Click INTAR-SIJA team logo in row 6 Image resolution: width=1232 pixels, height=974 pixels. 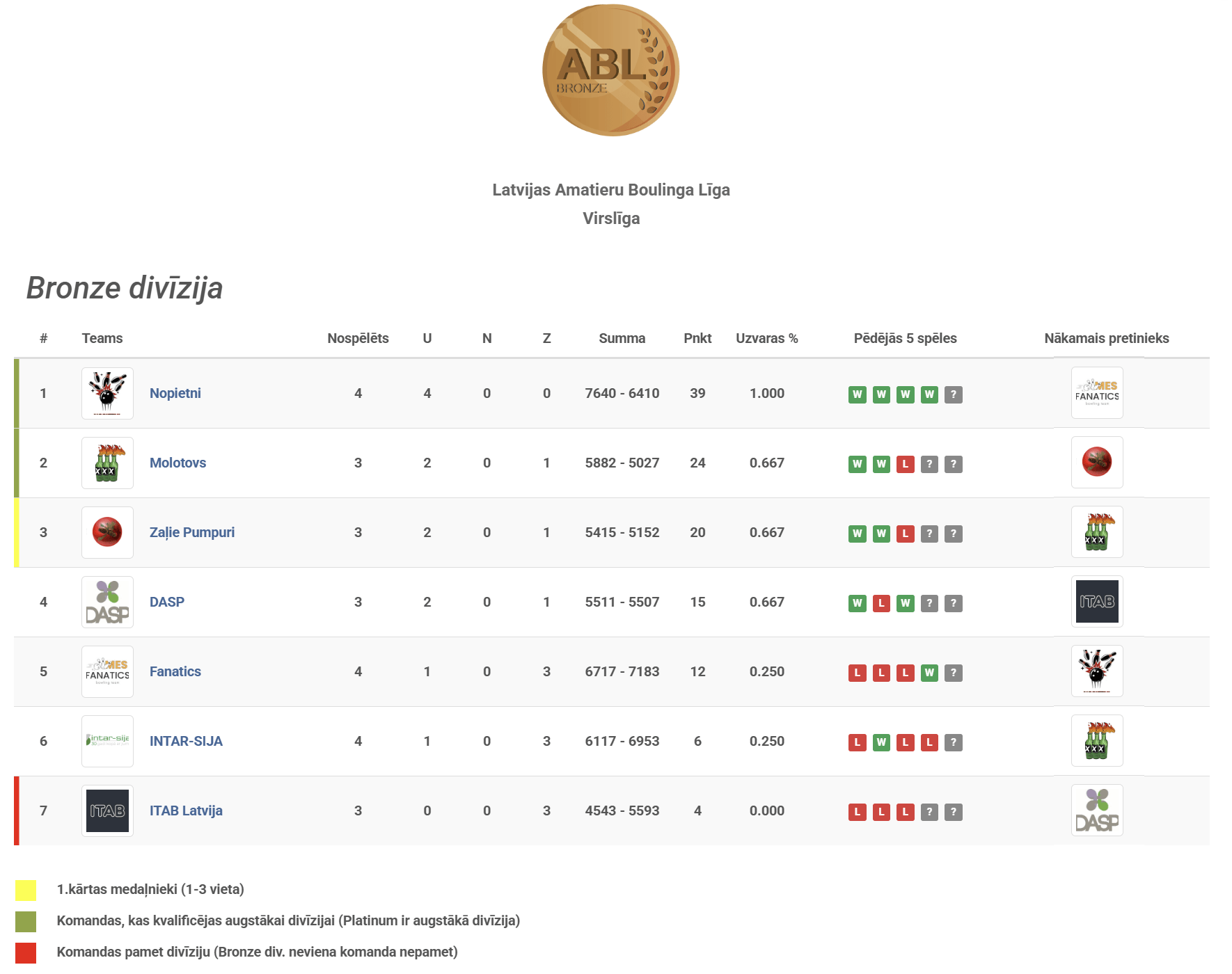107,741
